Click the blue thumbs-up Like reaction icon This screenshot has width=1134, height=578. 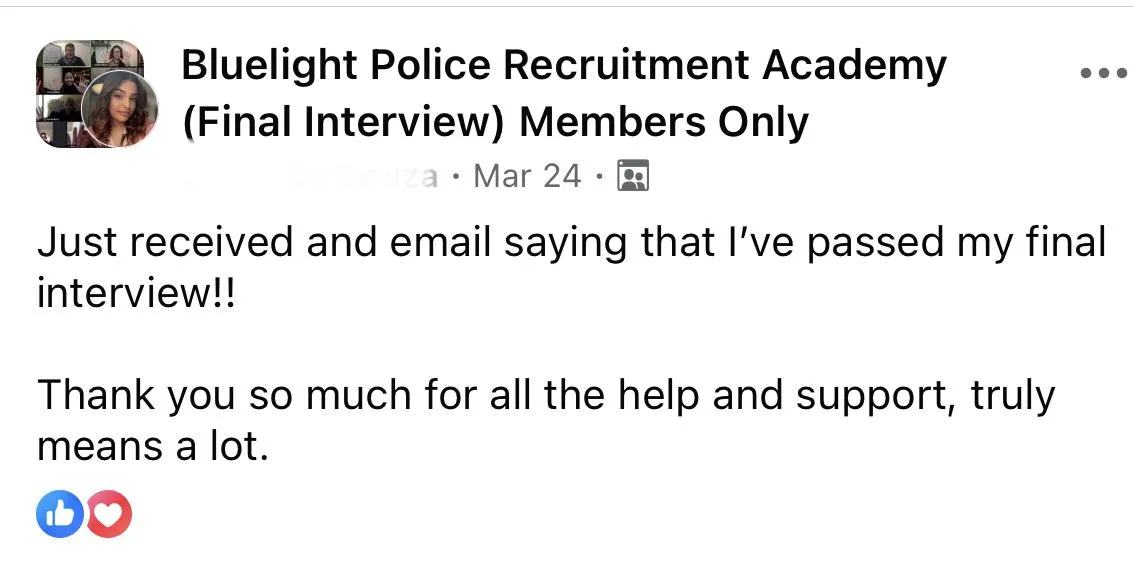coord(60,514)
